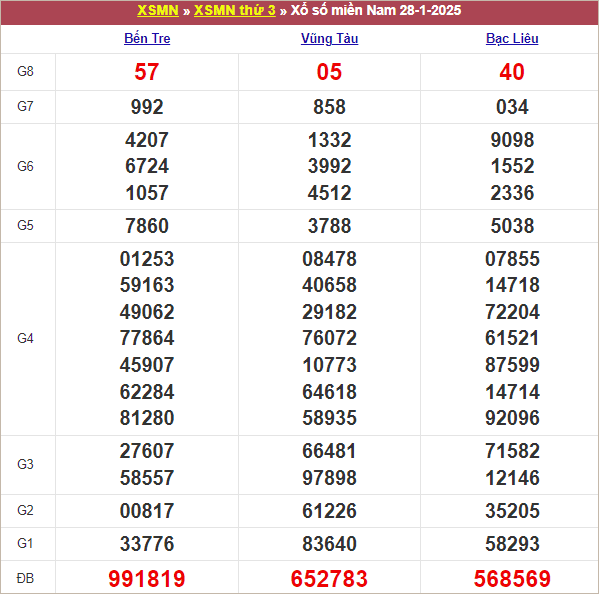Select the G5 row label
Viewport: 599px width, 594px height.
tap(25, 225)
